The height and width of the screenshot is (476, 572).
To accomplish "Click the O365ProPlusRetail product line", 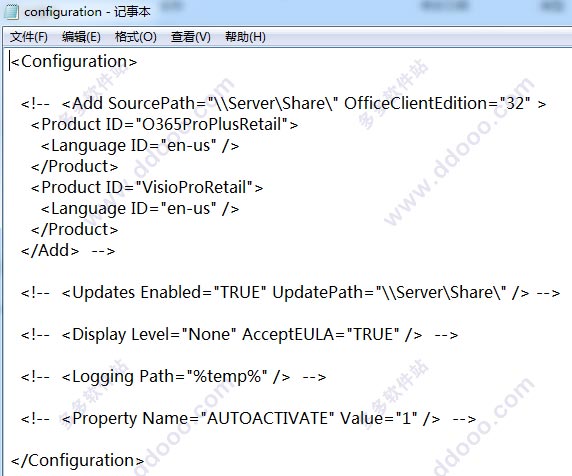I will (x=165, y=125).
